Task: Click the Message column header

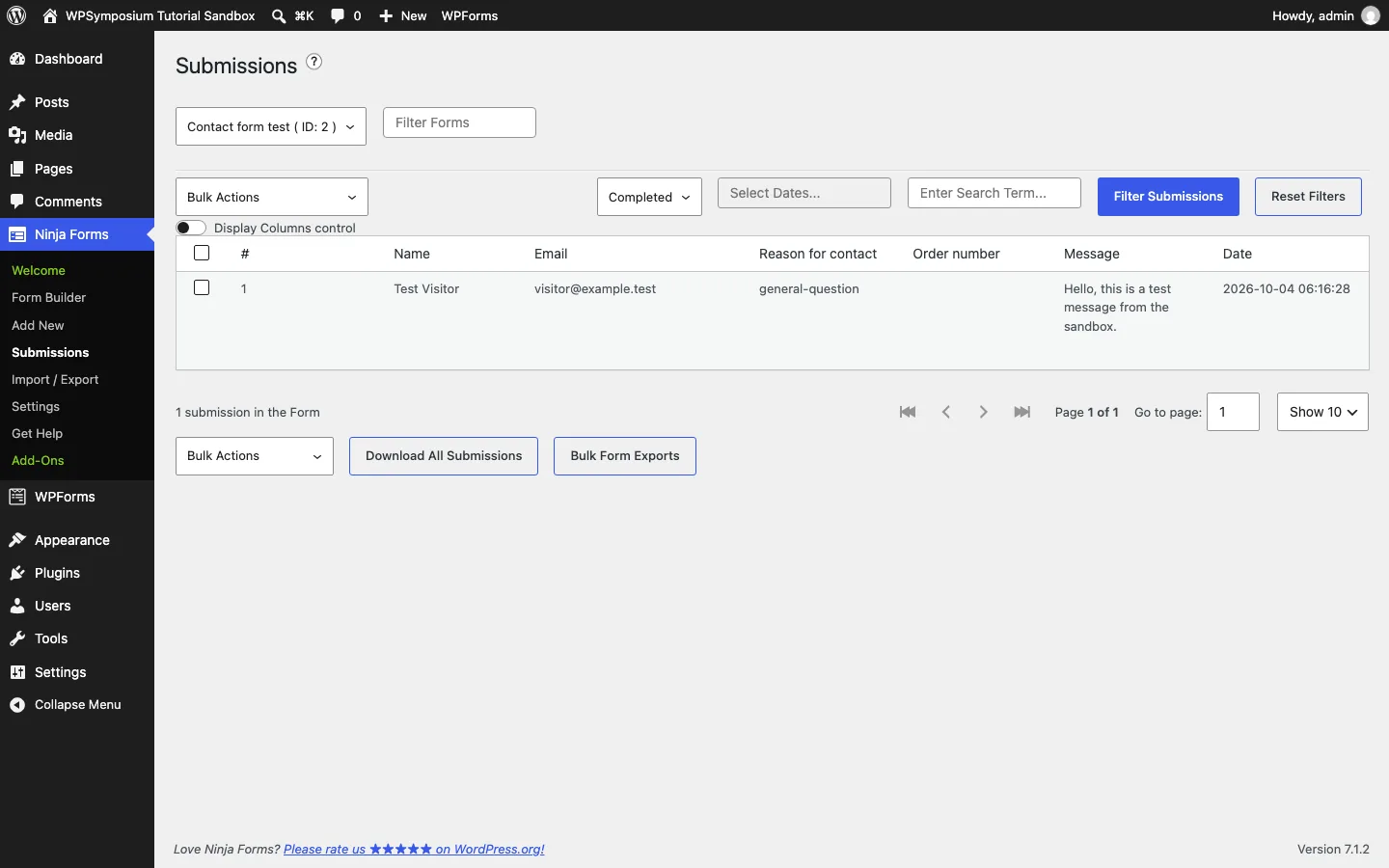Action: [1092, 254]
